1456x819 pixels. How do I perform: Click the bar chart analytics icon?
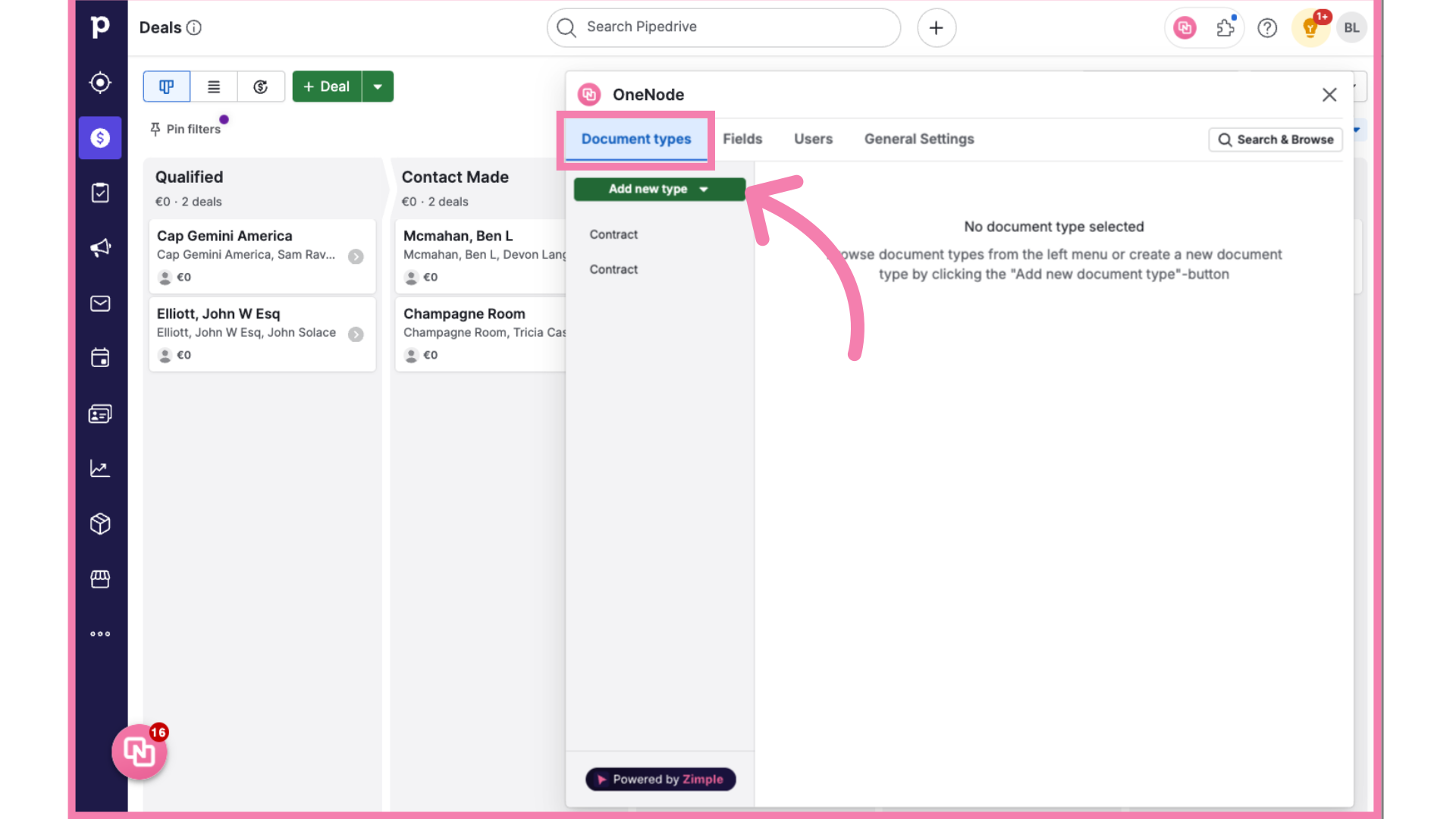99,468
